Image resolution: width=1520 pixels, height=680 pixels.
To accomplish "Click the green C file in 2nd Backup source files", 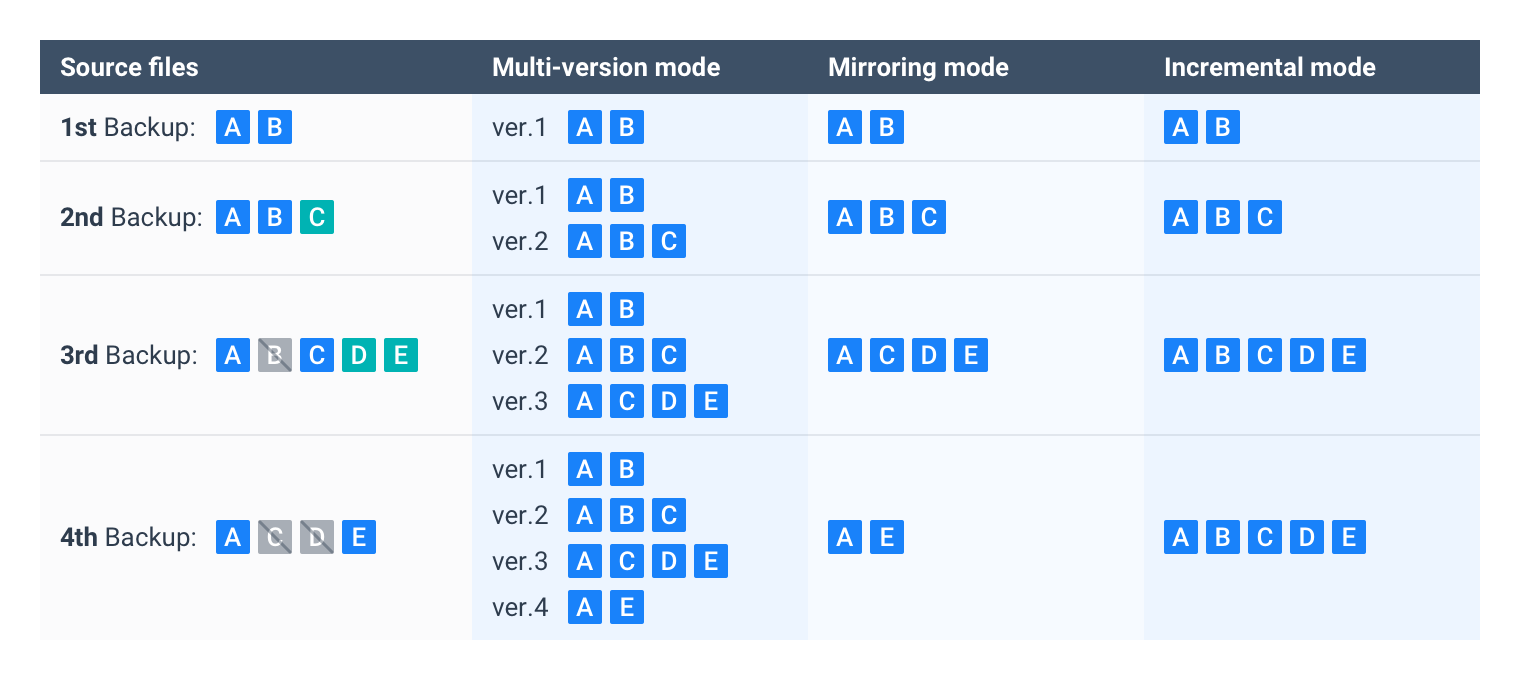I will 316,217.
